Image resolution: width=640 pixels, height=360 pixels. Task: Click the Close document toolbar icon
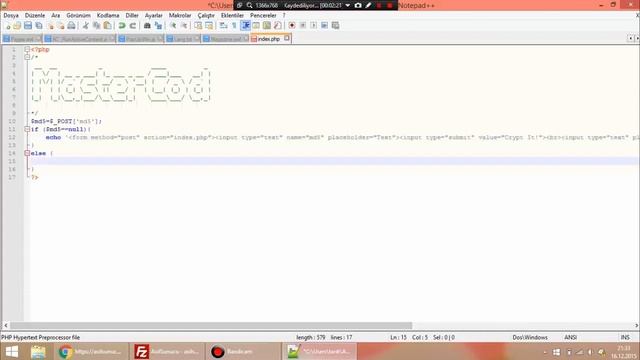point(50,26)
